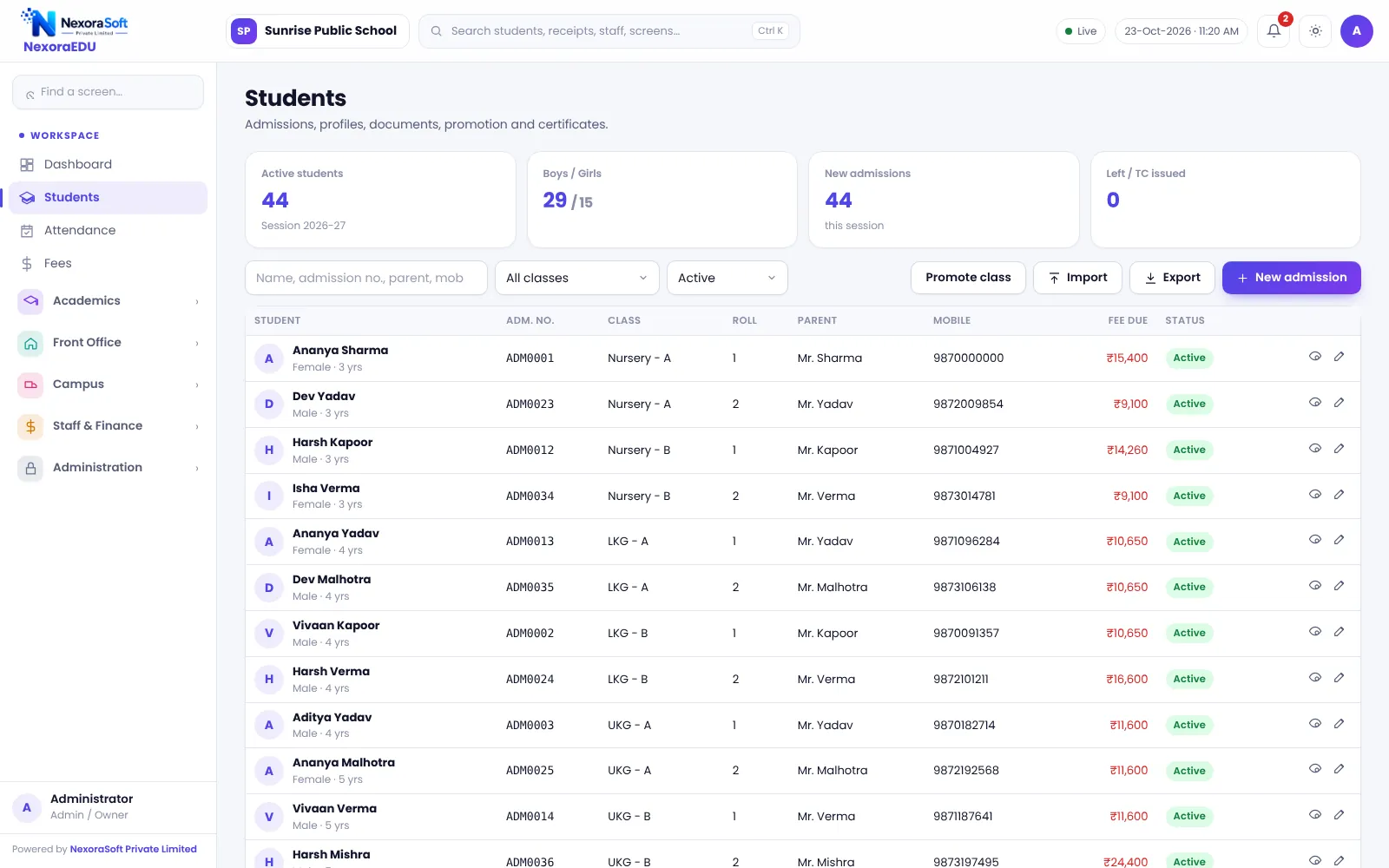This screenshot has width=1389, height=868.
Task: Edit Dev Yadav's record pencil icon
Action: pos(1340,403)
